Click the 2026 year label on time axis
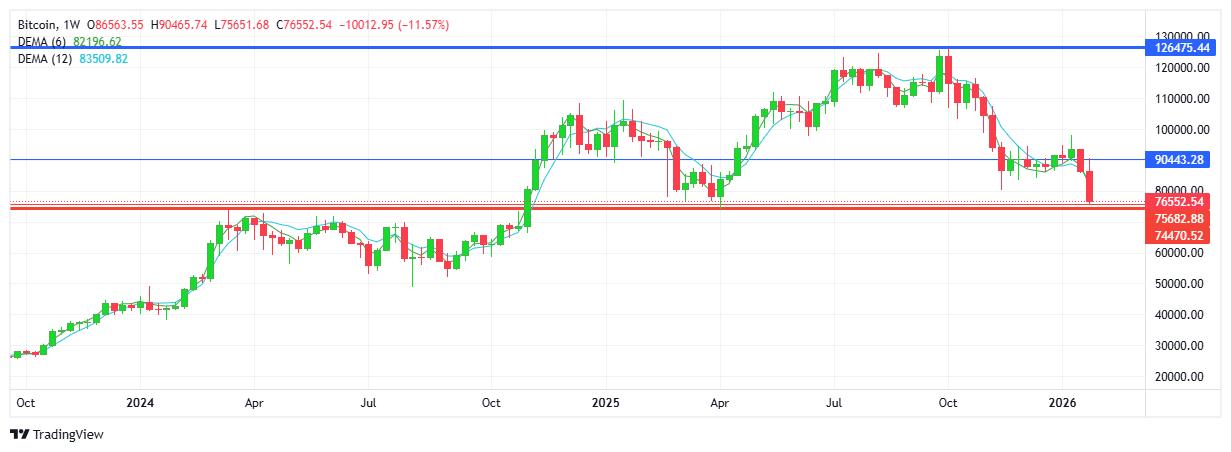The width and height of the screenshot is (1231, 452). (1062, 404)
